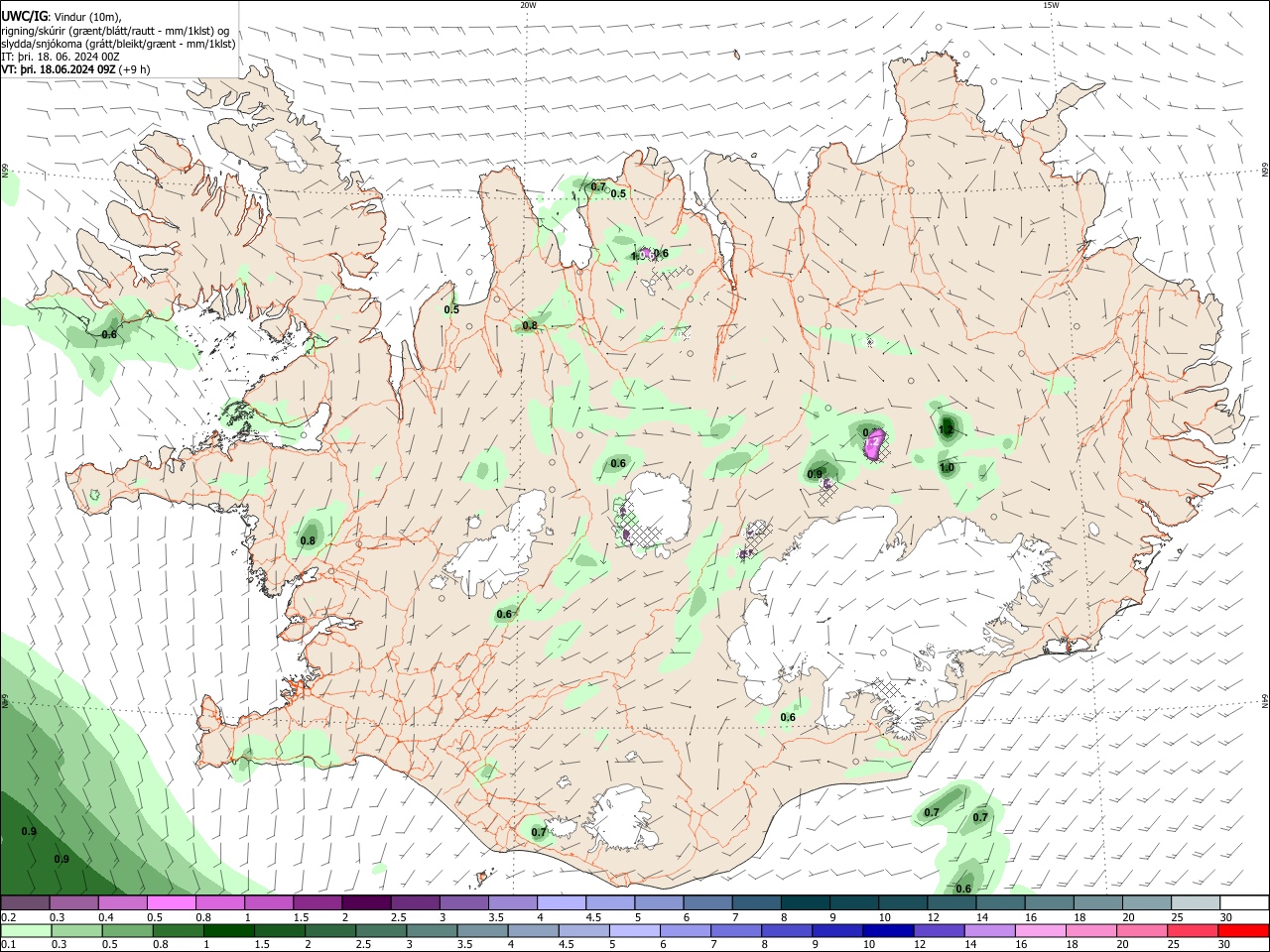This screenshot has width=1270, height=952.
Task: Pick the bright red 30 swatch in lower legend
Action: click(x=1243, y=930)
